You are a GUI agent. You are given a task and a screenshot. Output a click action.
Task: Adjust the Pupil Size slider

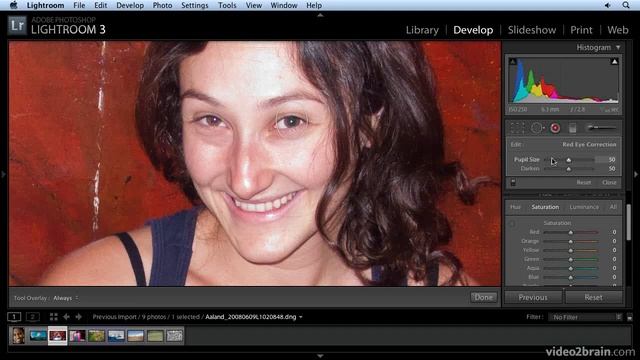(x=569, y=160)
